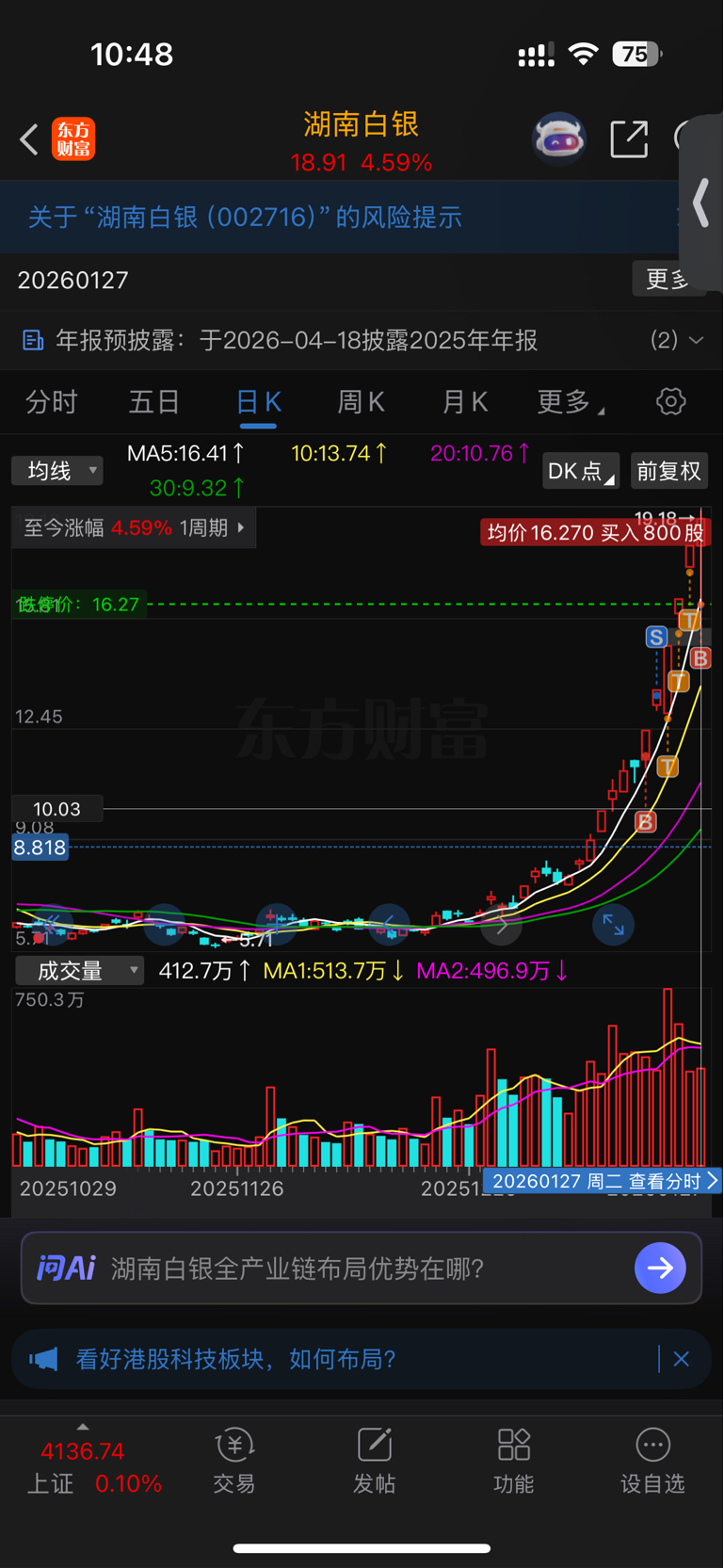Switch to 五日 tab
Image resolution: width=724 pixels, height=1568 pixels.
click(x=154, y=402)
